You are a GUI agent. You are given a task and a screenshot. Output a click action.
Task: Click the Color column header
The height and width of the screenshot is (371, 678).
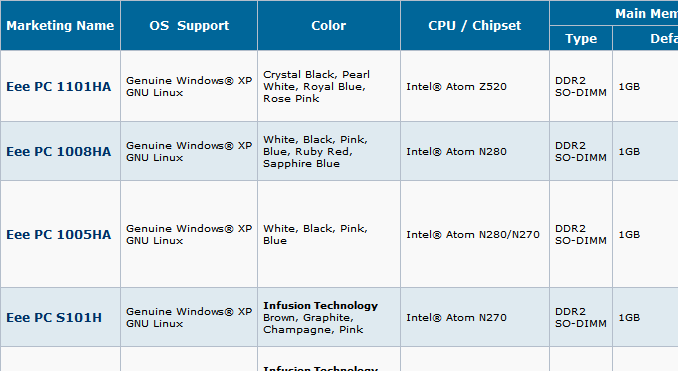coord(329,26)
